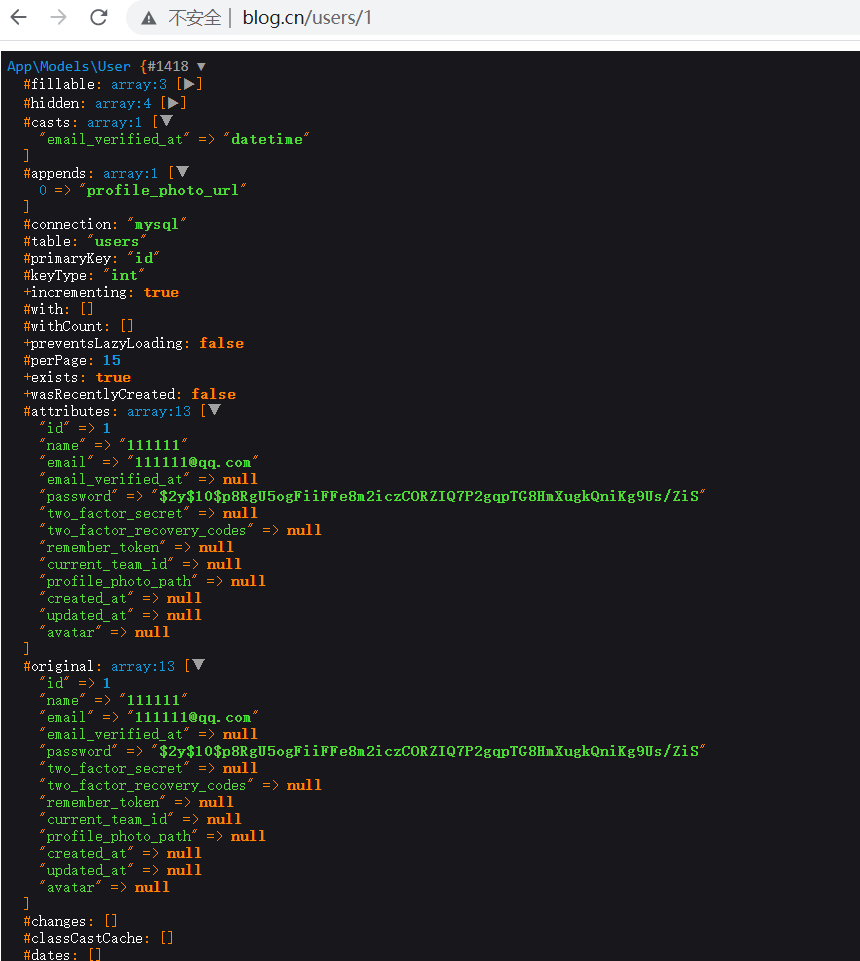Click current_team_id null in #original

[224, 819]
